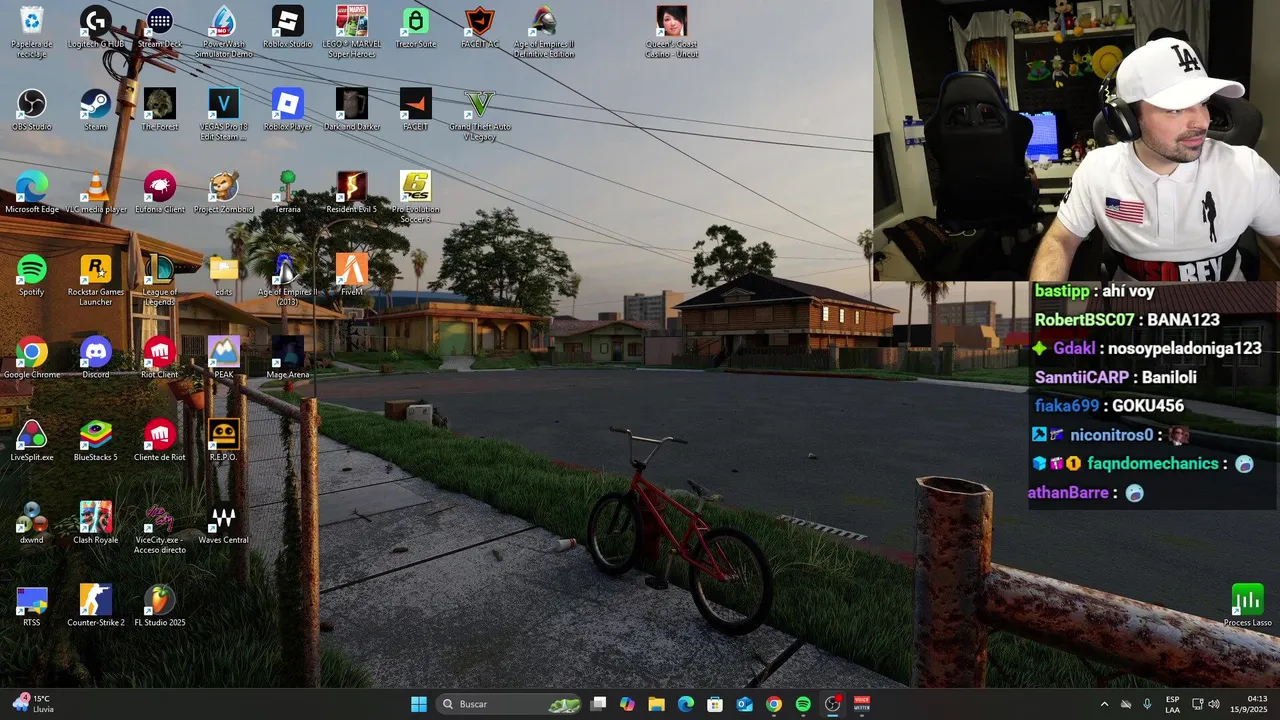Open the Stream Deck desktop shortcut

pyautogui.click(x=160, y=28)
